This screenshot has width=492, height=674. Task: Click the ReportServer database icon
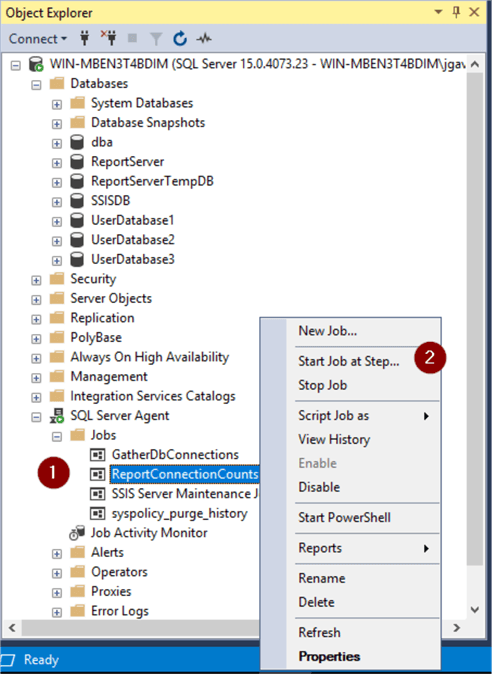click(77, 162)
